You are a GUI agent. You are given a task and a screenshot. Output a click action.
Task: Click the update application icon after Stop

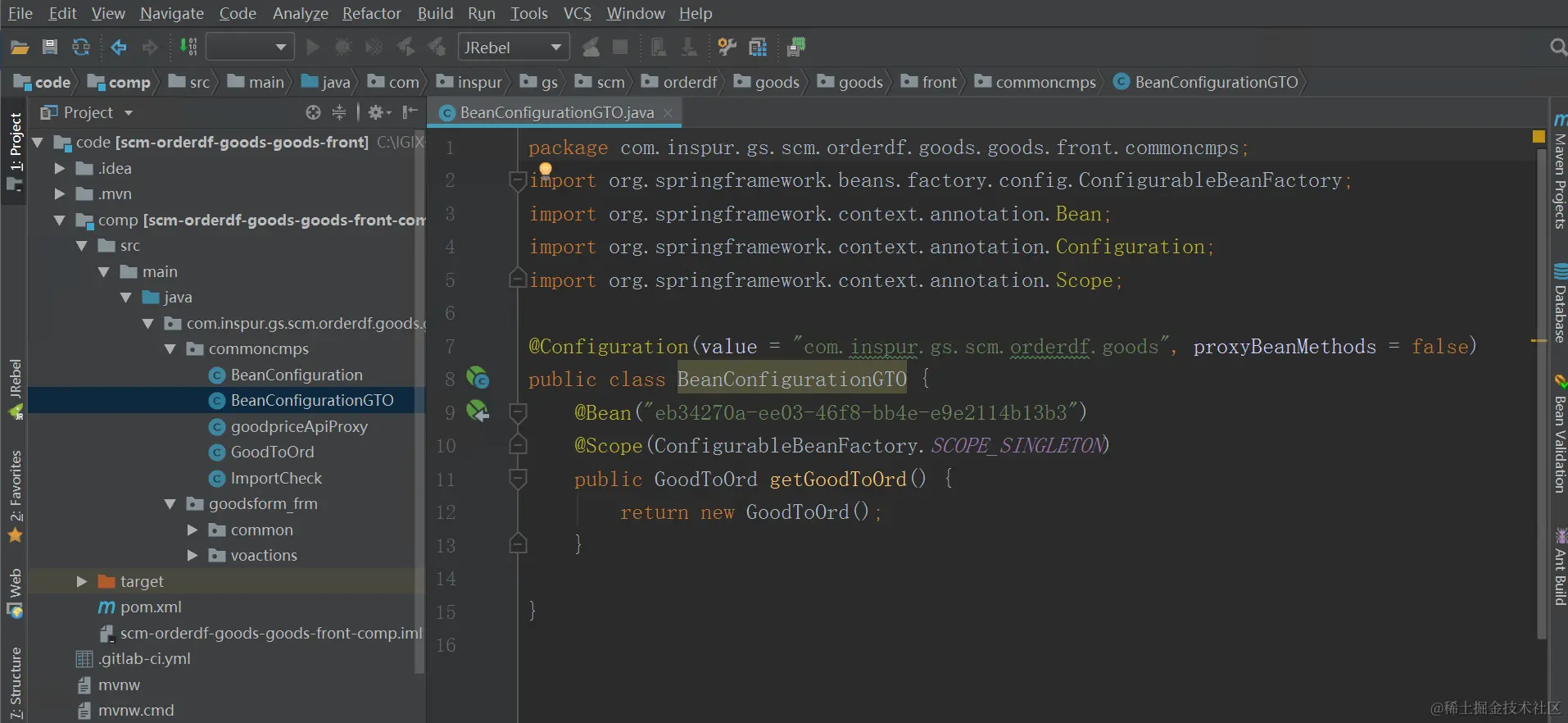click(x=658, y=48)
